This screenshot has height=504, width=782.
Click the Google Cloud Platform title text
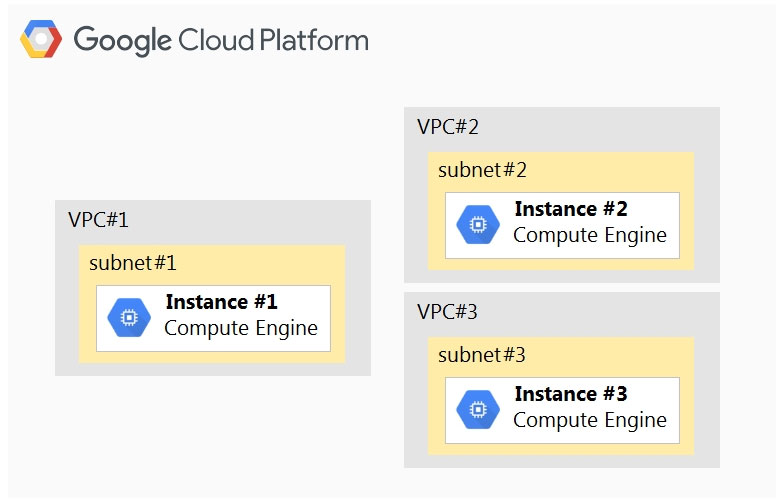click(x=221, y=41)
